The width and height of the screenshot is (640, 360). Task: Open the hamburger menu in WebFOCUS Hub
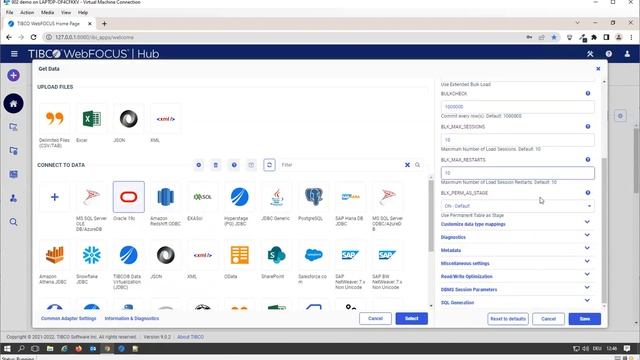[x=14, y=53]
